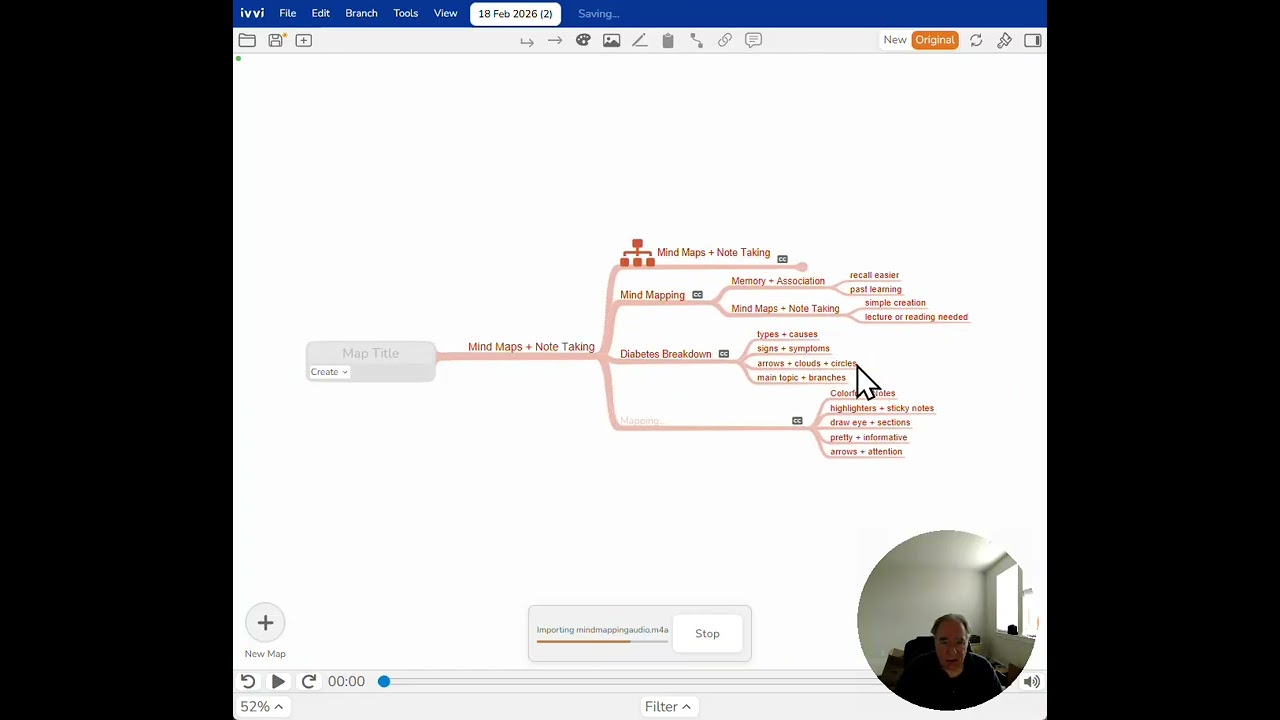Click caption icon on top Mind Maps + Note Taking branch
The width and height of the screenshot is (1280, 720).
tap(782, 259)
